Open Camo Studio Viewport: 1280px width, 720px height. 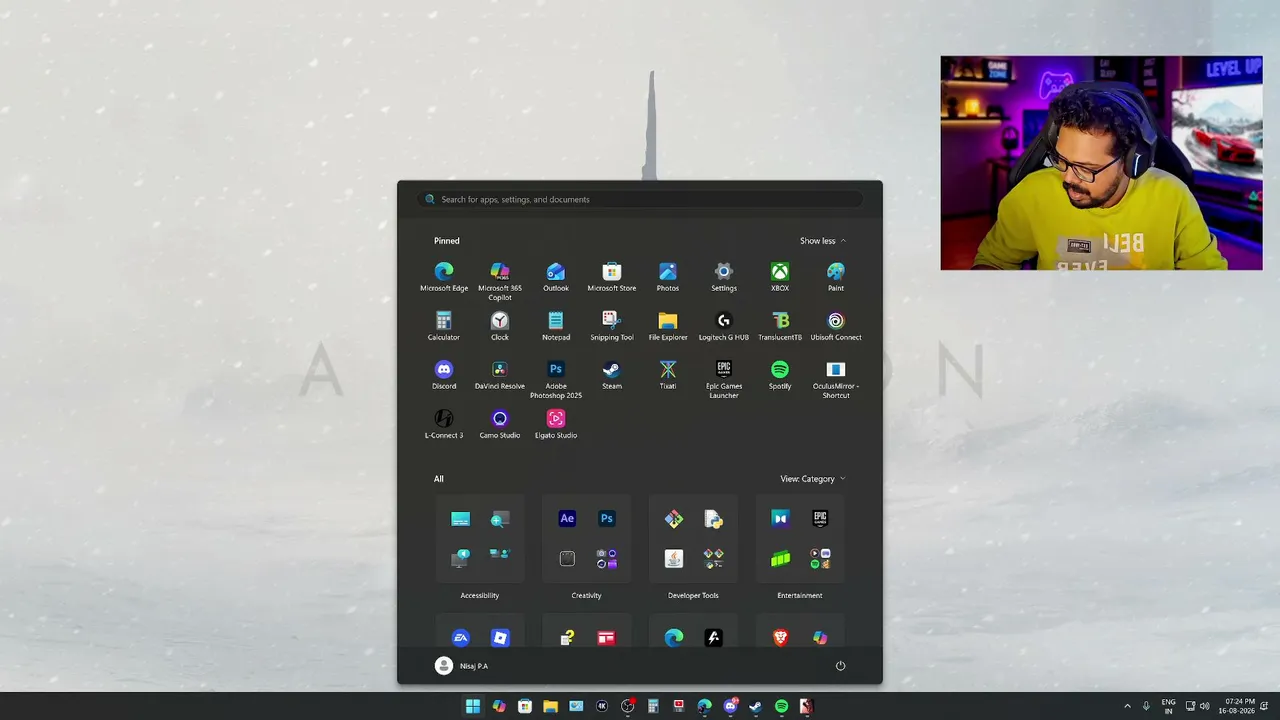coord(500,423)
